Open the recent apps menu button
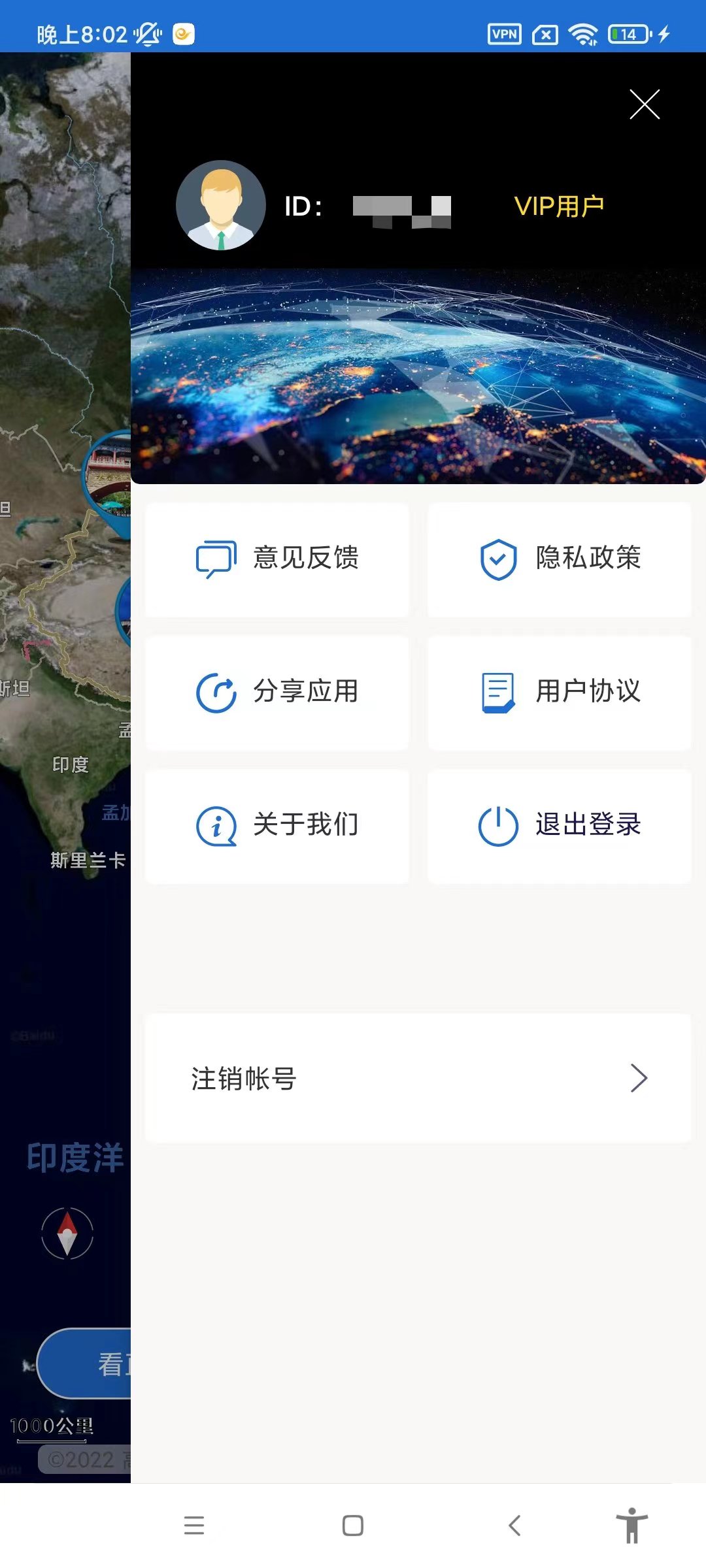 coord(194,1526)
